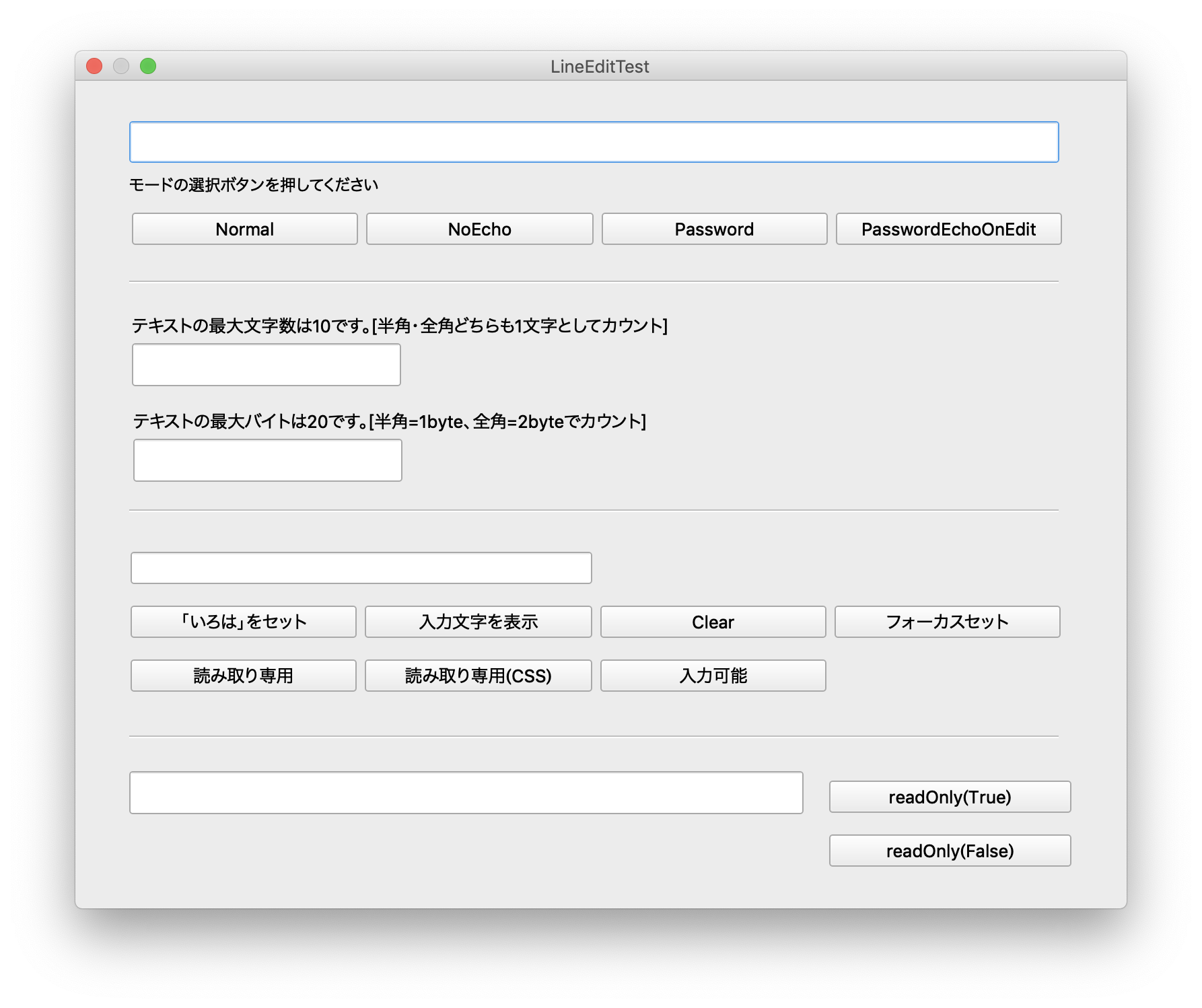The image size is (1202, 1008).
Task: Click the Password mode button
Action: click(713, 229)
